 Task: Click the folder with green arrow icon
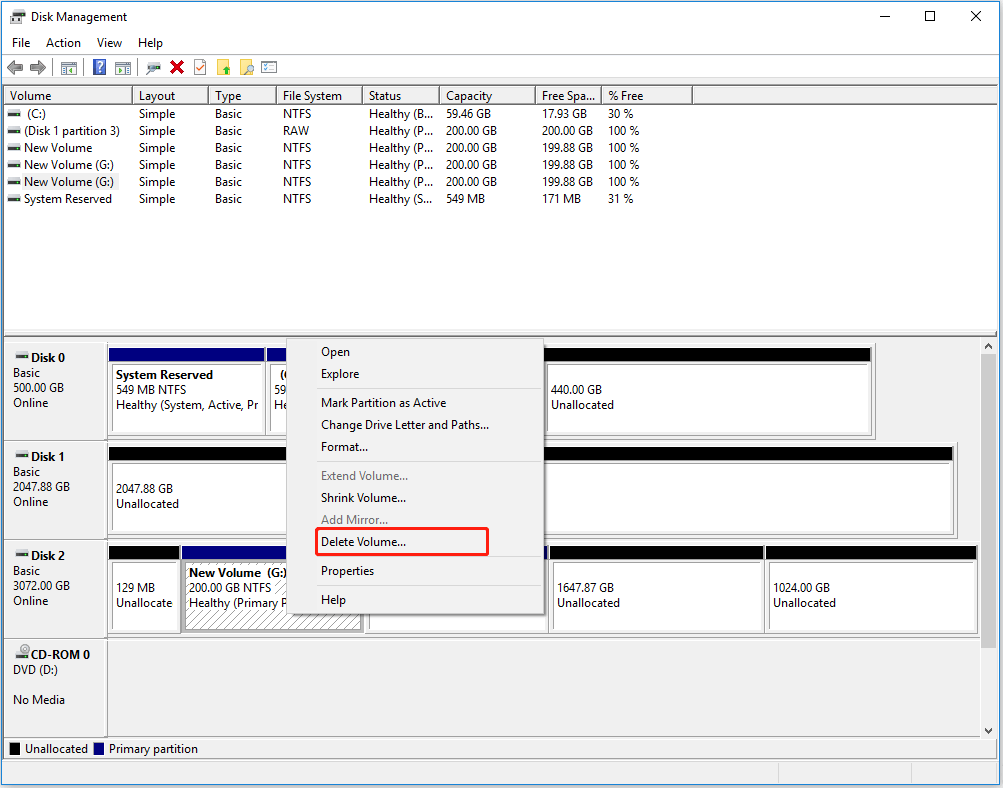224,67
